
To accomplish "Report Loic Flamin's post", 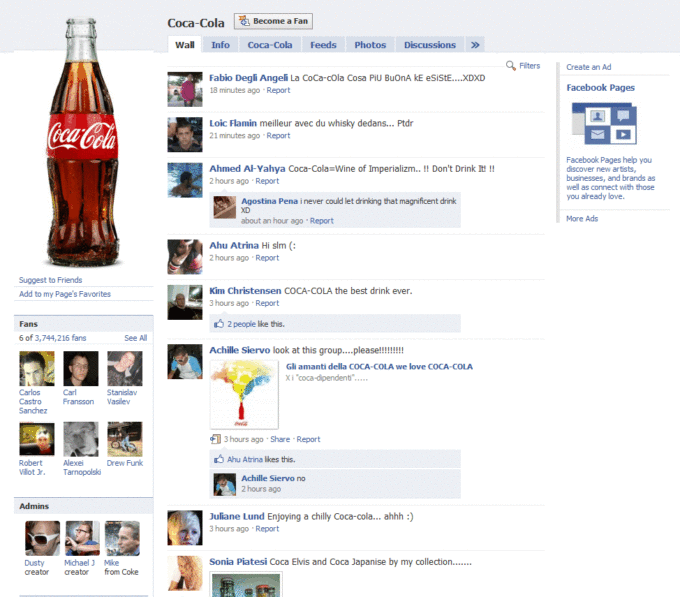I will [x=278, y=136].
